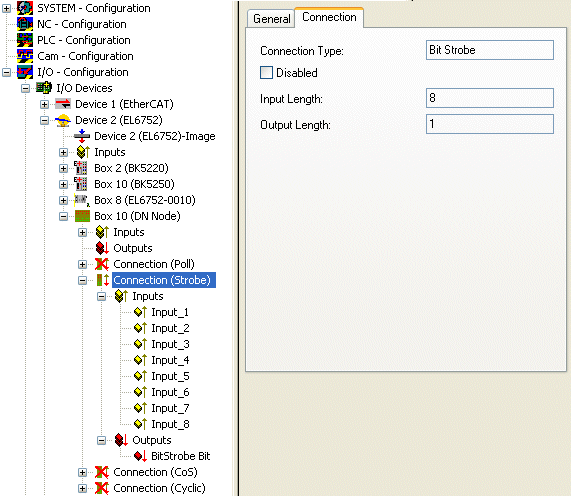This screenshot has height=496, width=571.
Task: Select the Input_3 tree row
Action: pos(170,344)
